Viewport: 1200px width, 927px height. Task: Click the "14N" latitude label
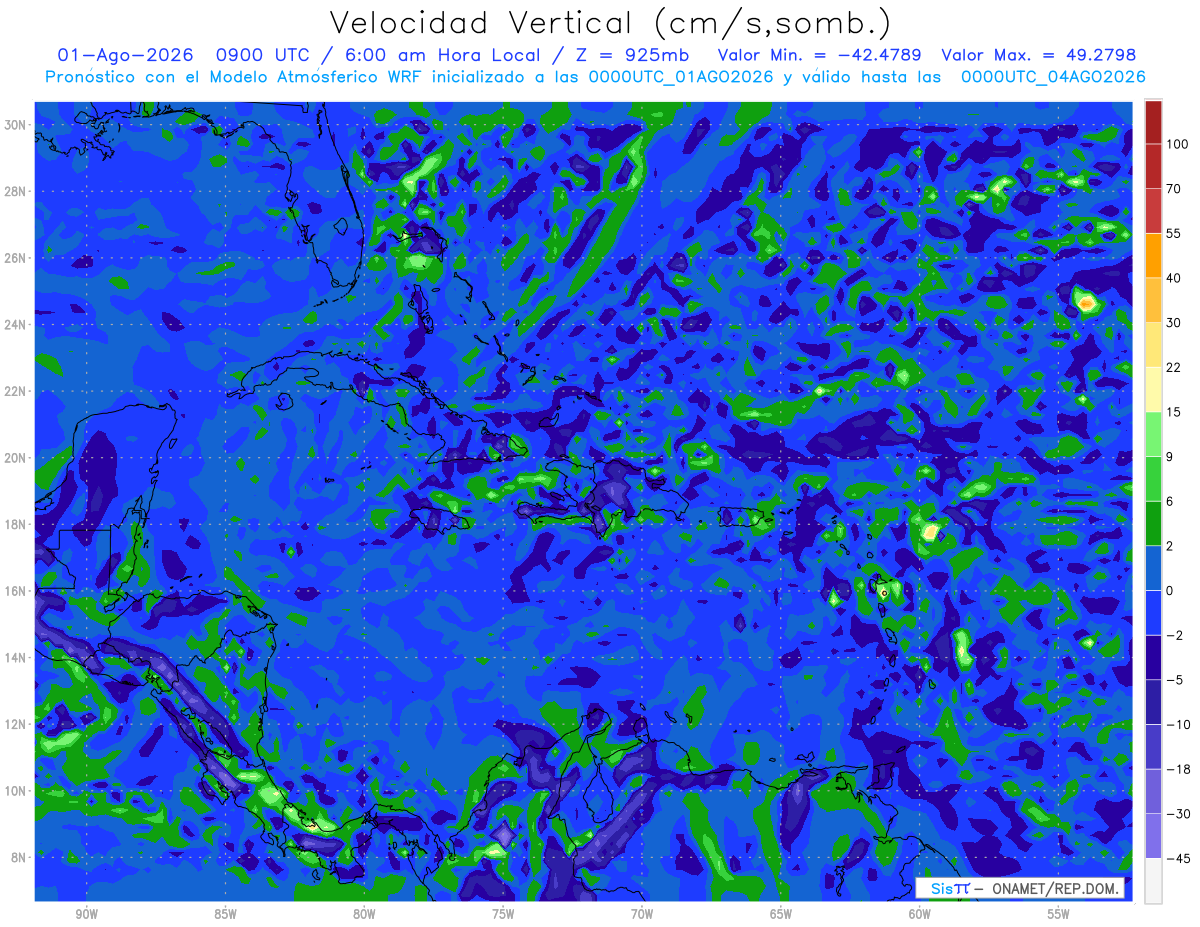click(x=17, y=658)
